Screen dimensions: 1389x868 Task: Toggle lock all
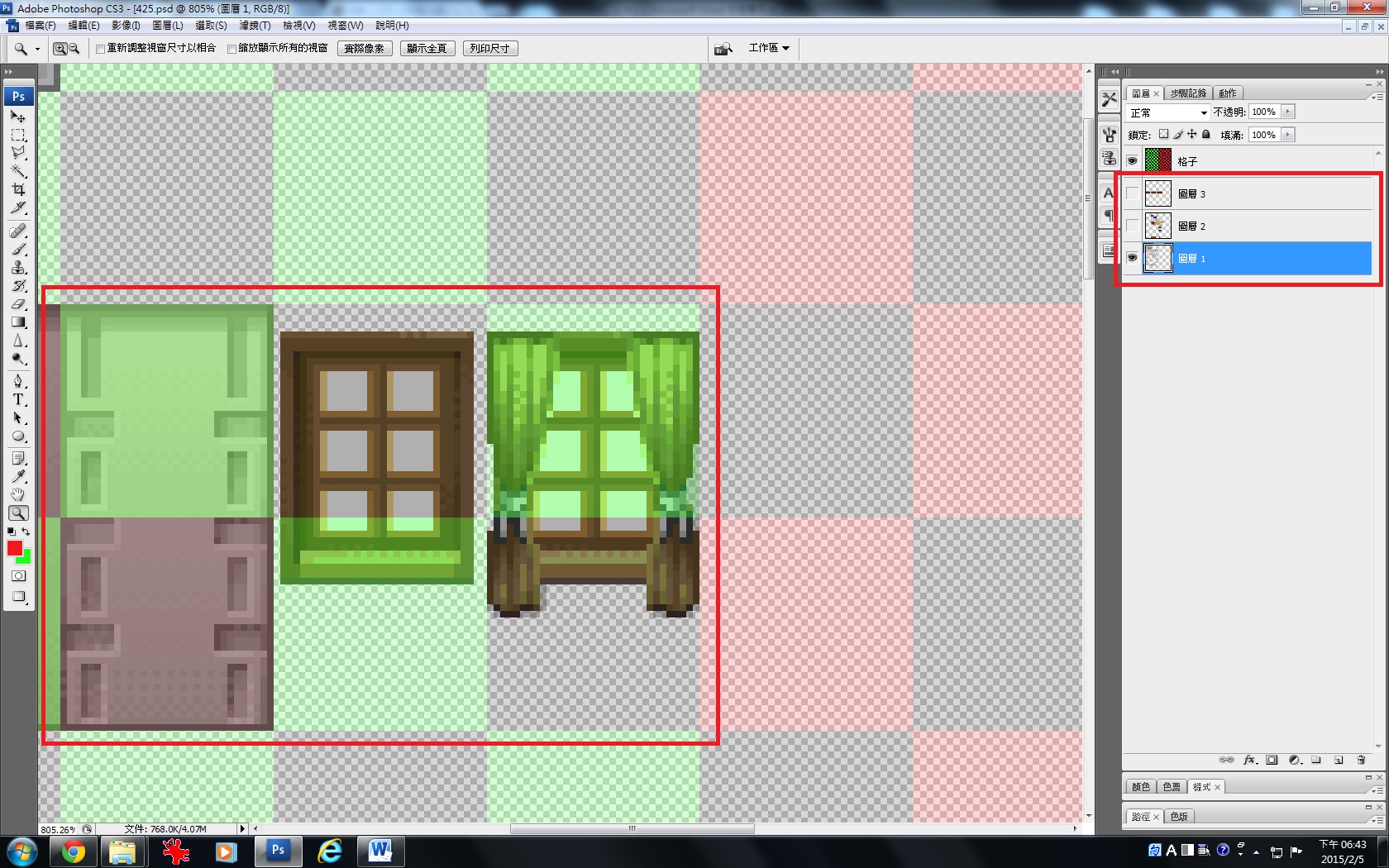click(x=1206, y=134)
